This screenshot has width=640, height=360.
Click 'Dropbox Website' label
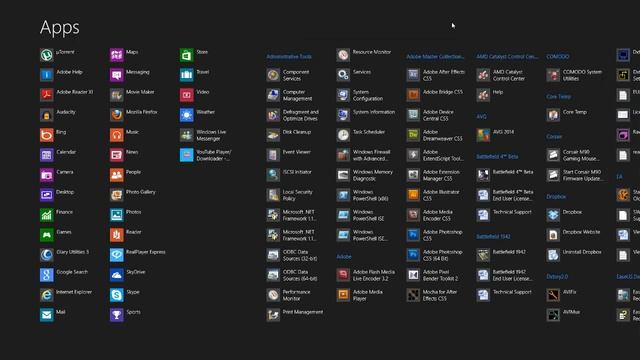tap(582, 232)
